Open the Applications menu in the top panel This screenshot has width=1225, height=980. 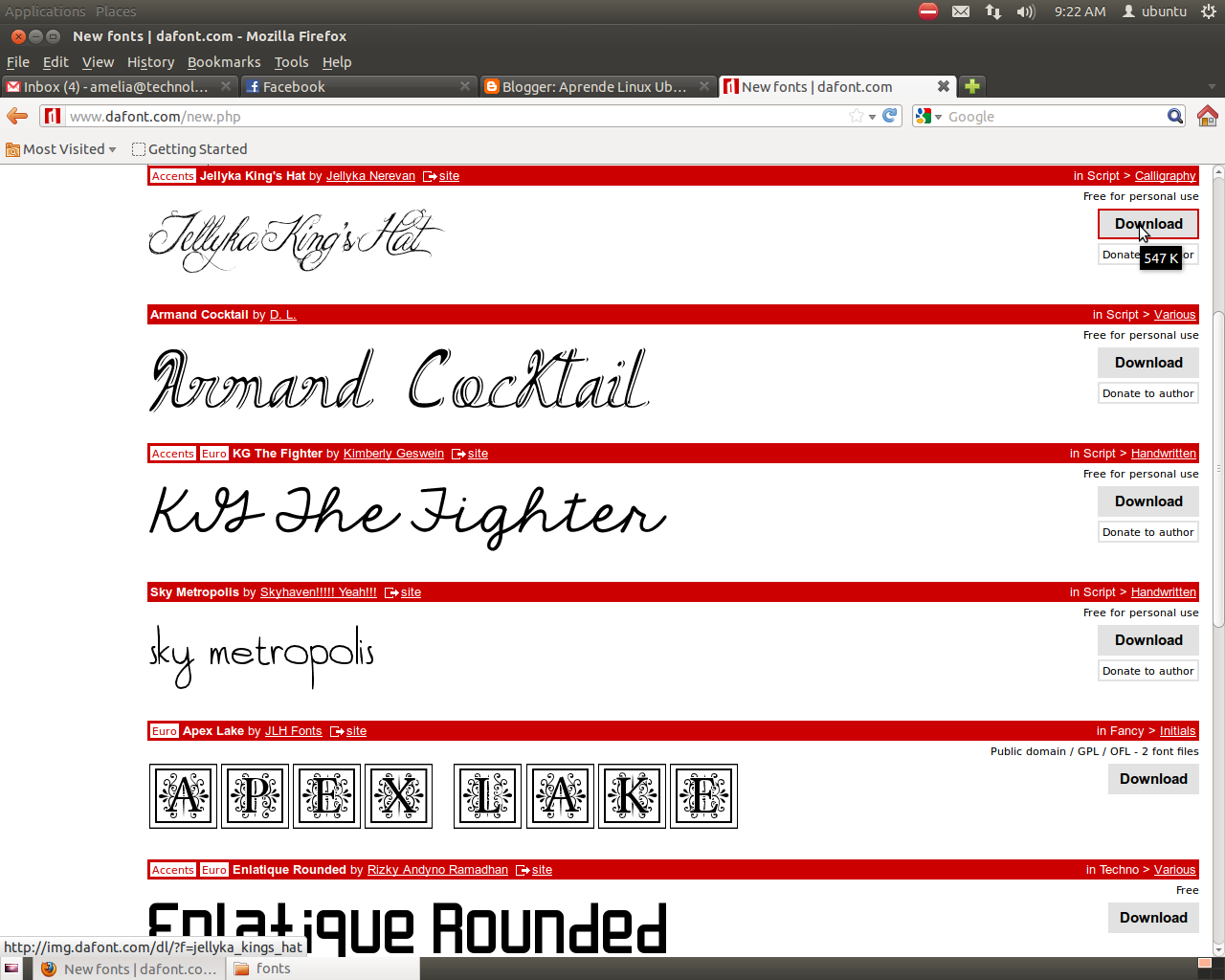tap(45, 11)
